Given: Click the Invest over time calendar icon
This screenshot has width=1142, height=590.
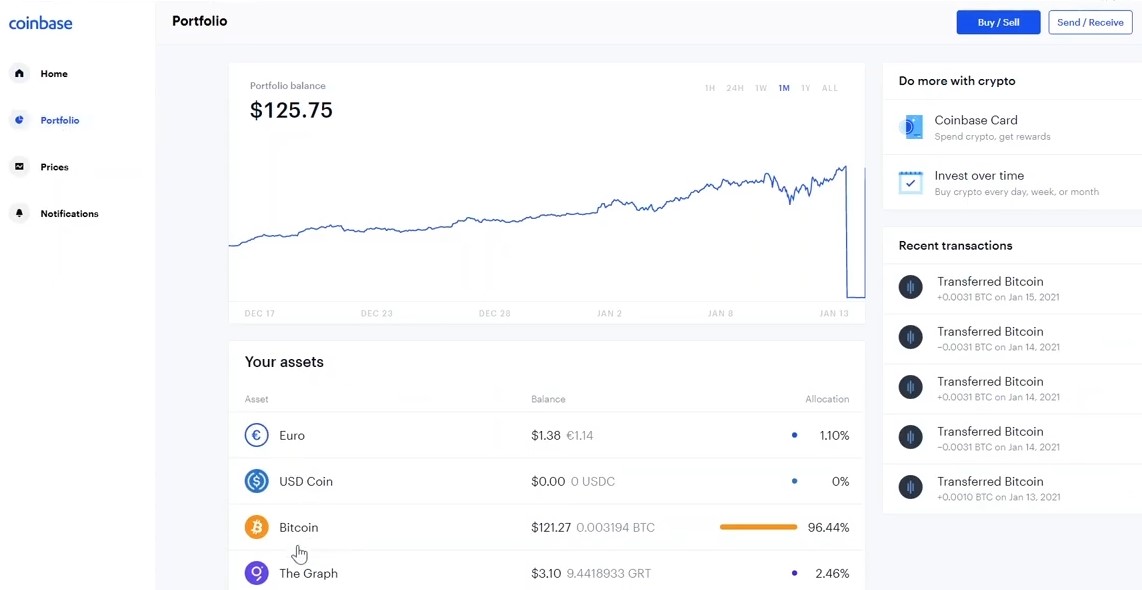Looking at the screenshot, I should [x=911, y=182].
